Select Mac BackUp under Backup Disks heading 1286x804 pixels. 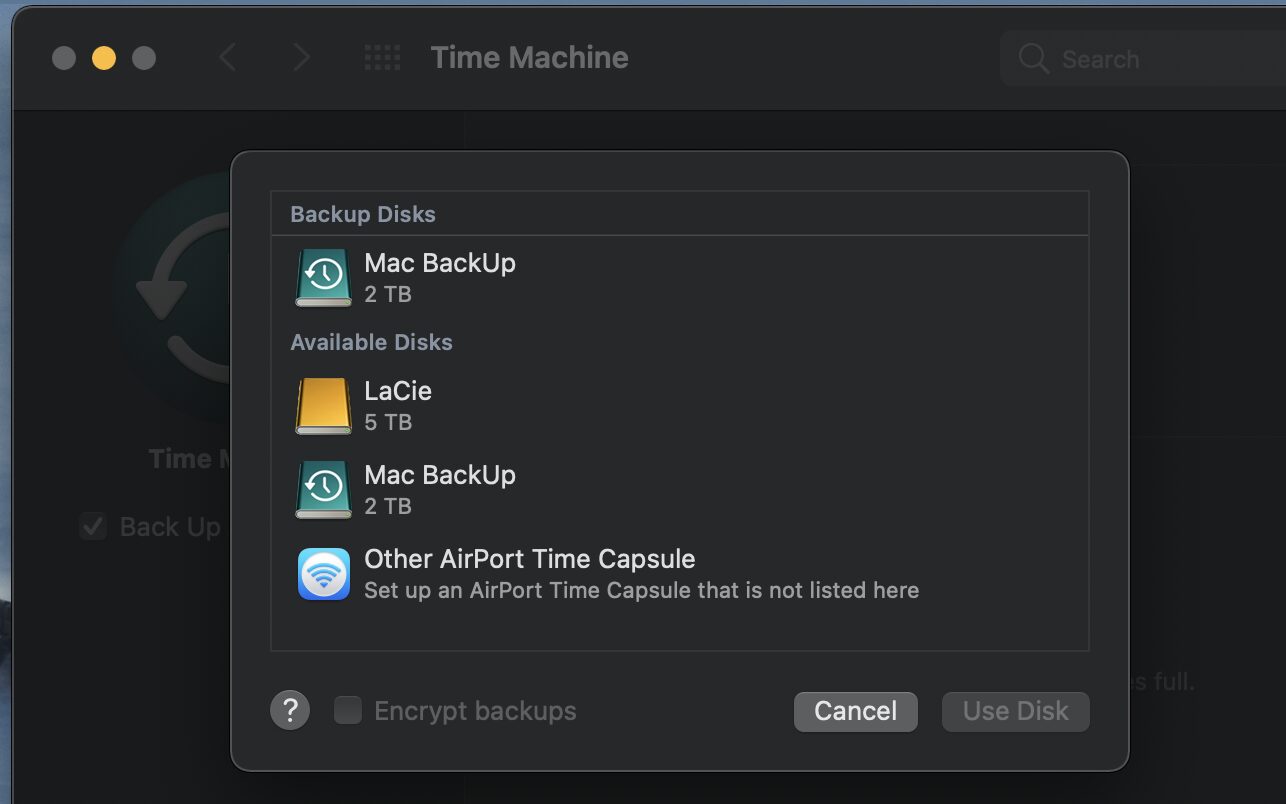coord(680,277)
